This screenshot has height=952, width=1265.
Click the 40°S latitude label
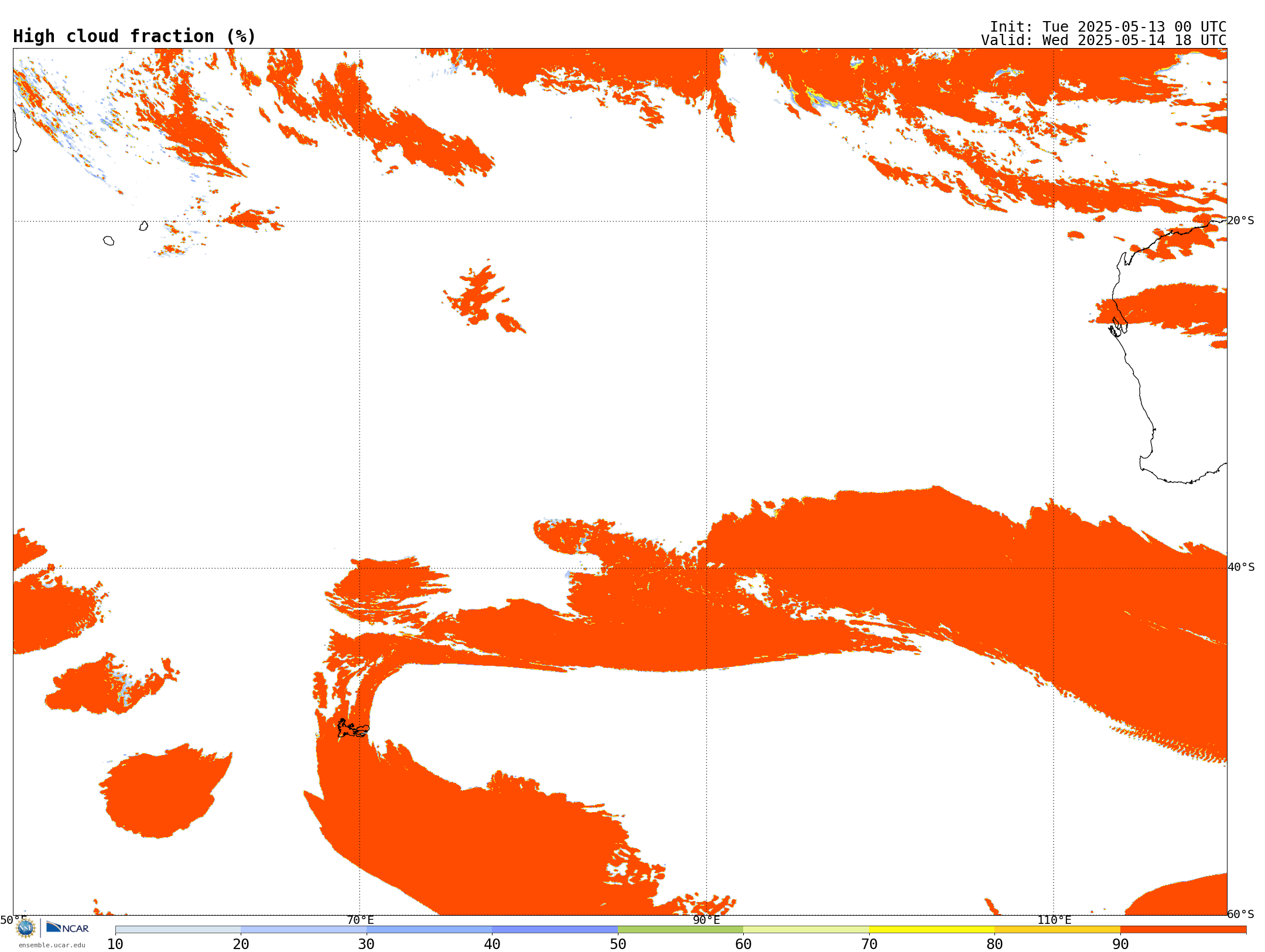coord(1241,567)
